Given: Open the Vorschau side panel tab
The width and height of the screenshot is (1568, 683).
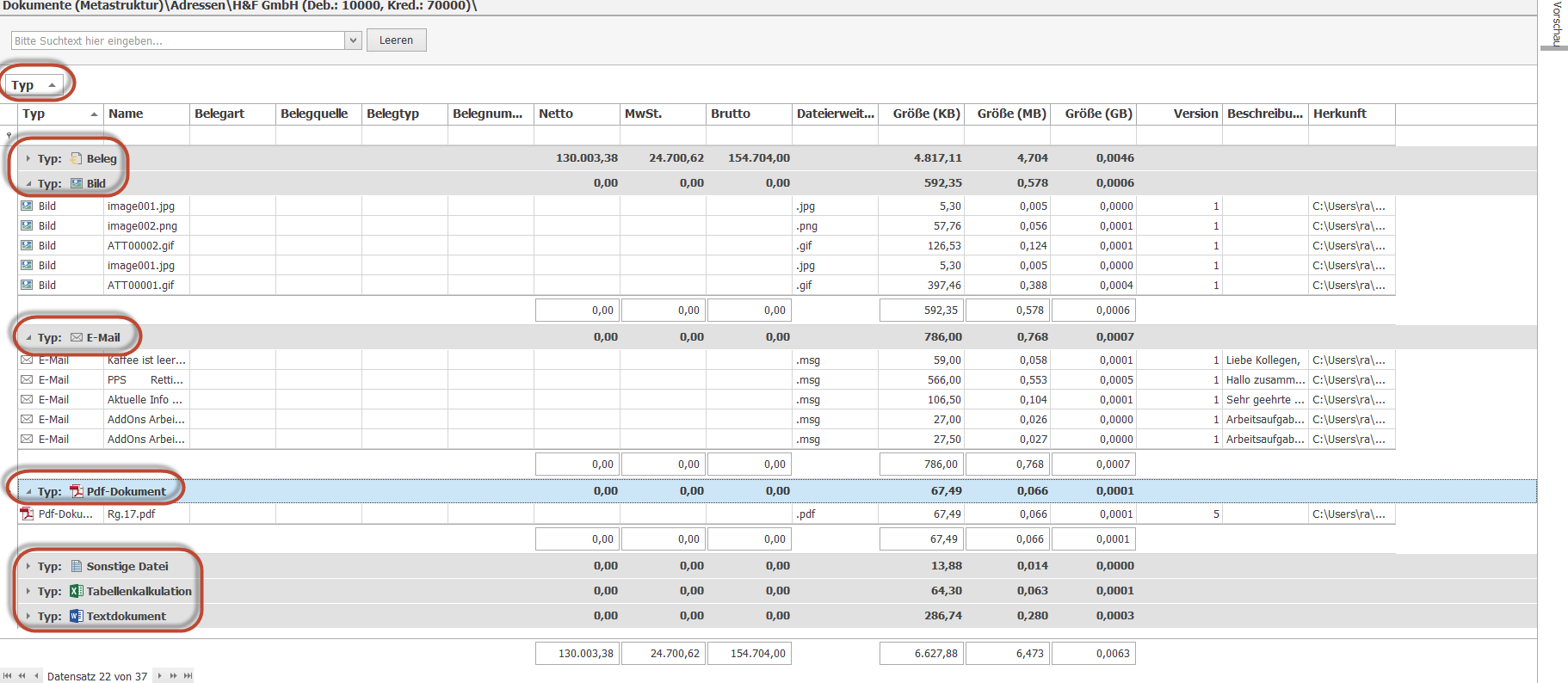Looking at the screenshot, I should point(1557,23).
